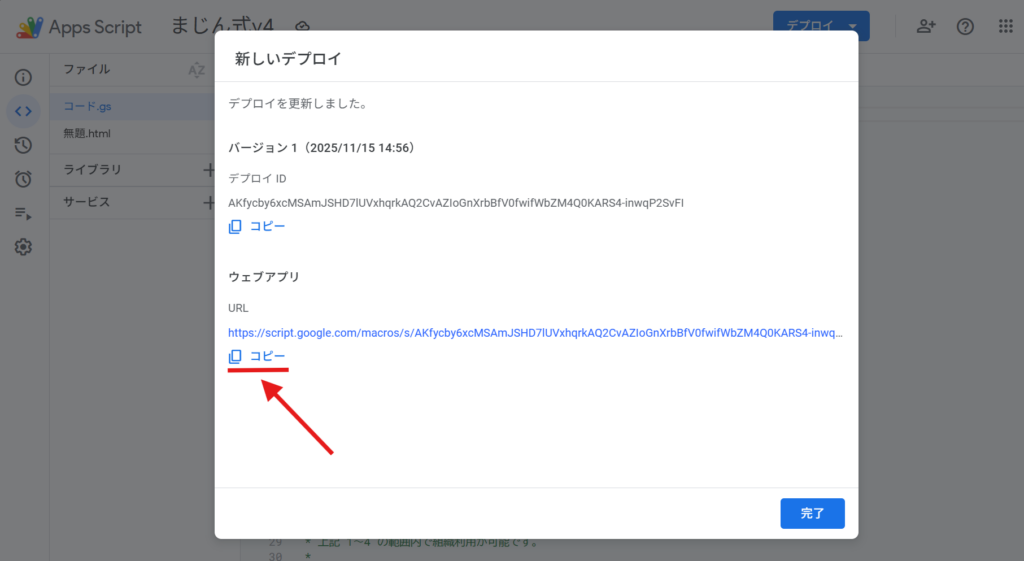1024x561 pixels.
Task: Expand the デプロイ dropdown arrow
Action: (853, 27)
